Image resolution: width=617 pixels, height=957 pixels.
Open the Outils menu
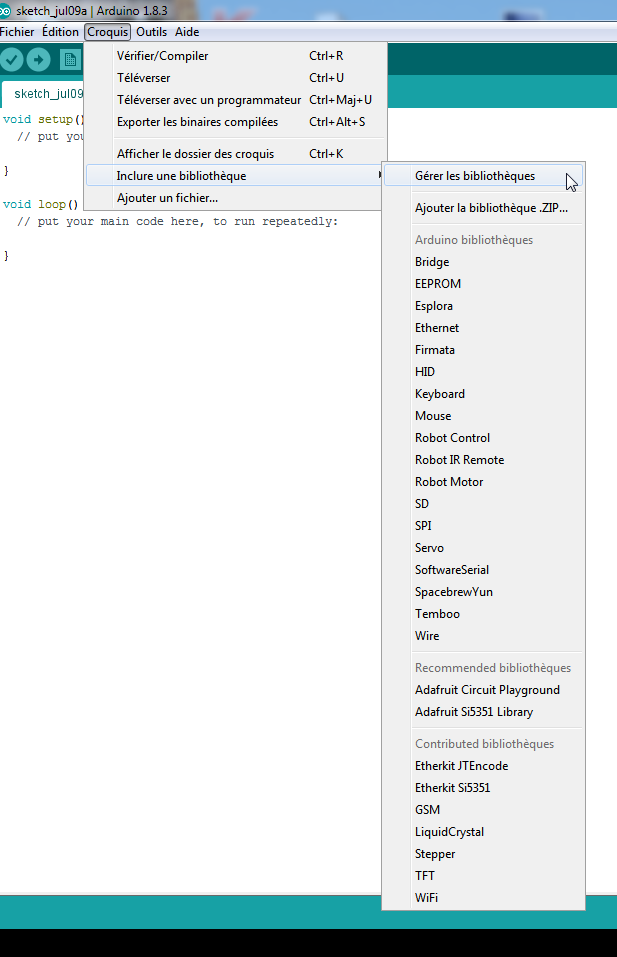(x=151, y=32)
